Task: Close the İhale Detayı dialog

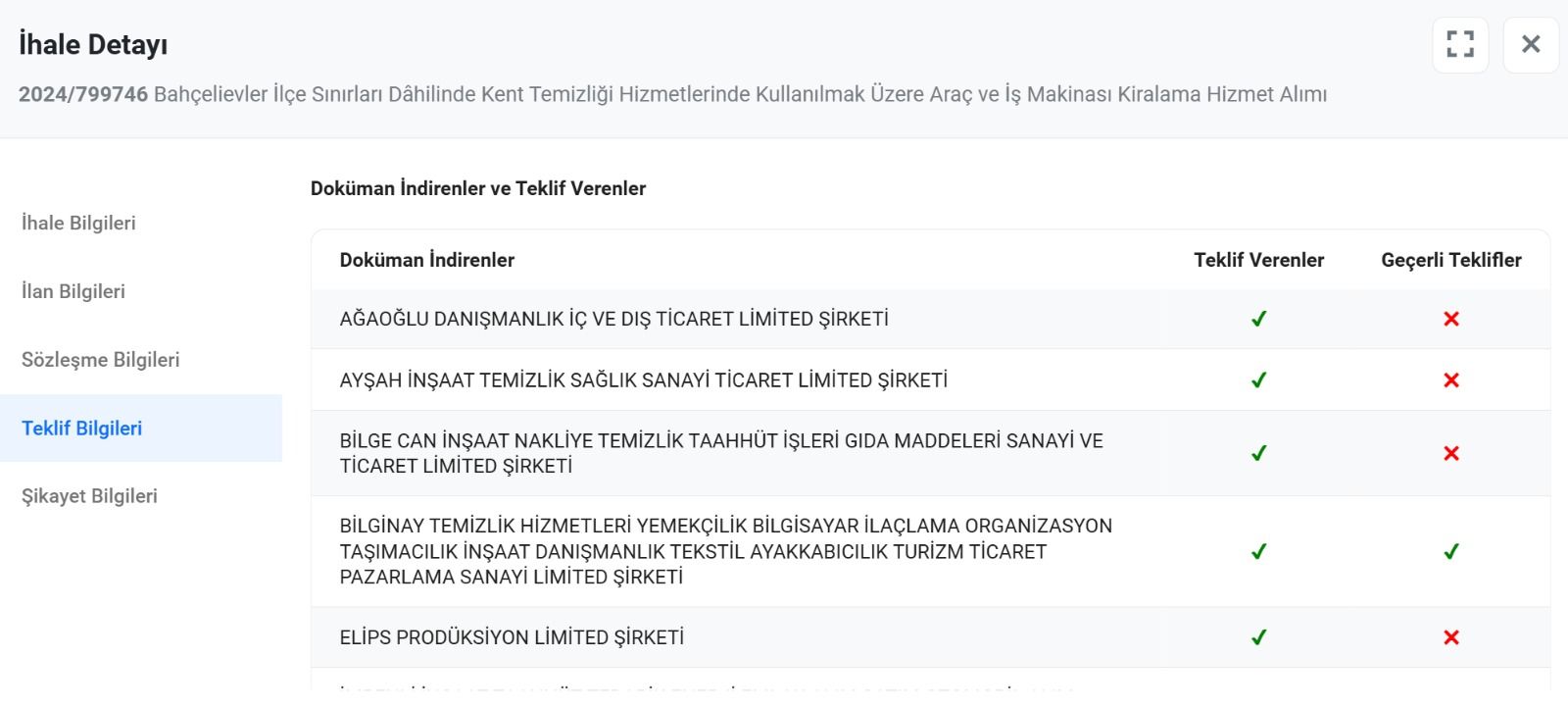Action: coord(1530,44)
